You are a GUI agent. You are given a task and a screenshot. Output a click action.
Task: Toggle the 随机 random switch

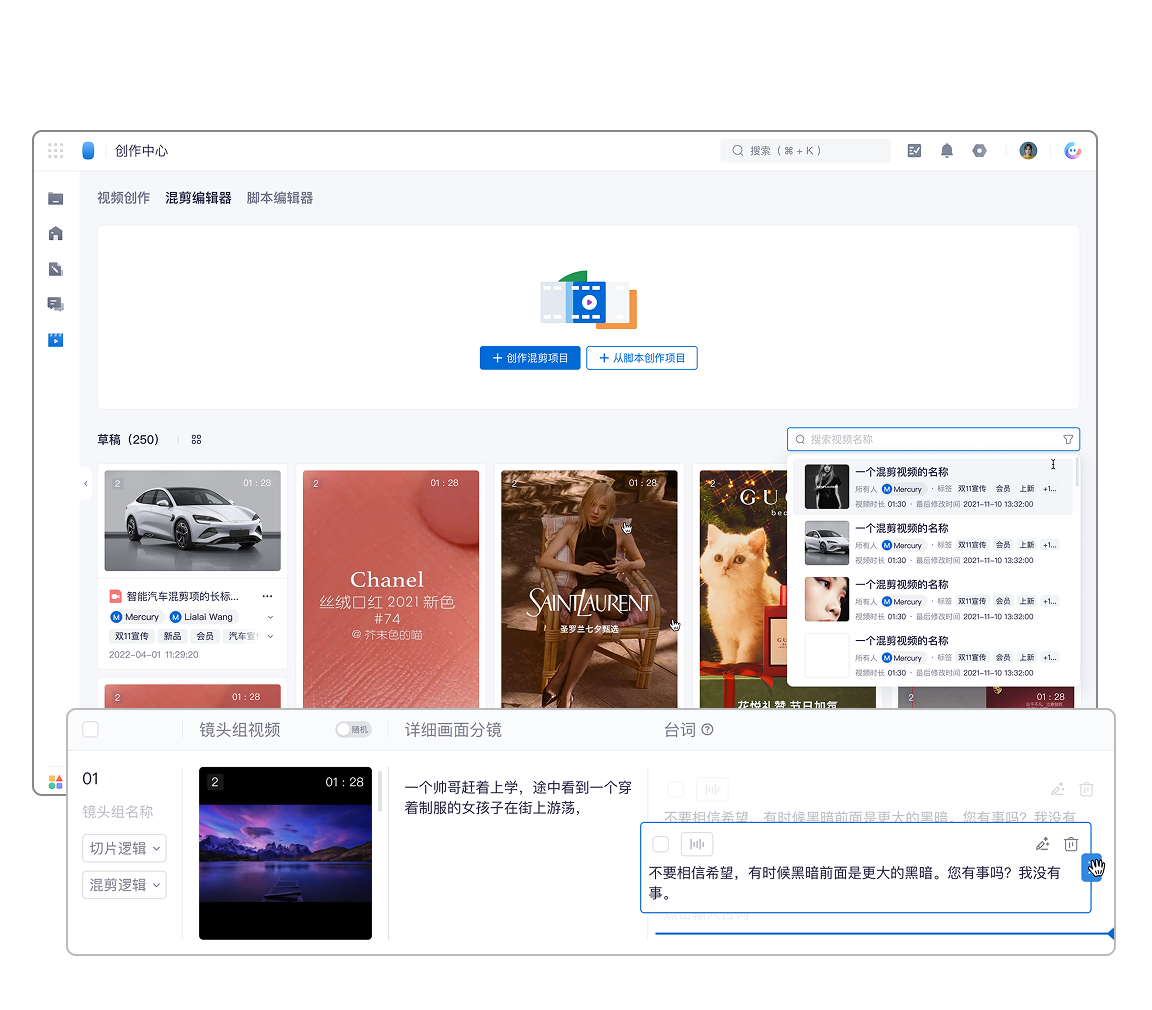point(353,730)
